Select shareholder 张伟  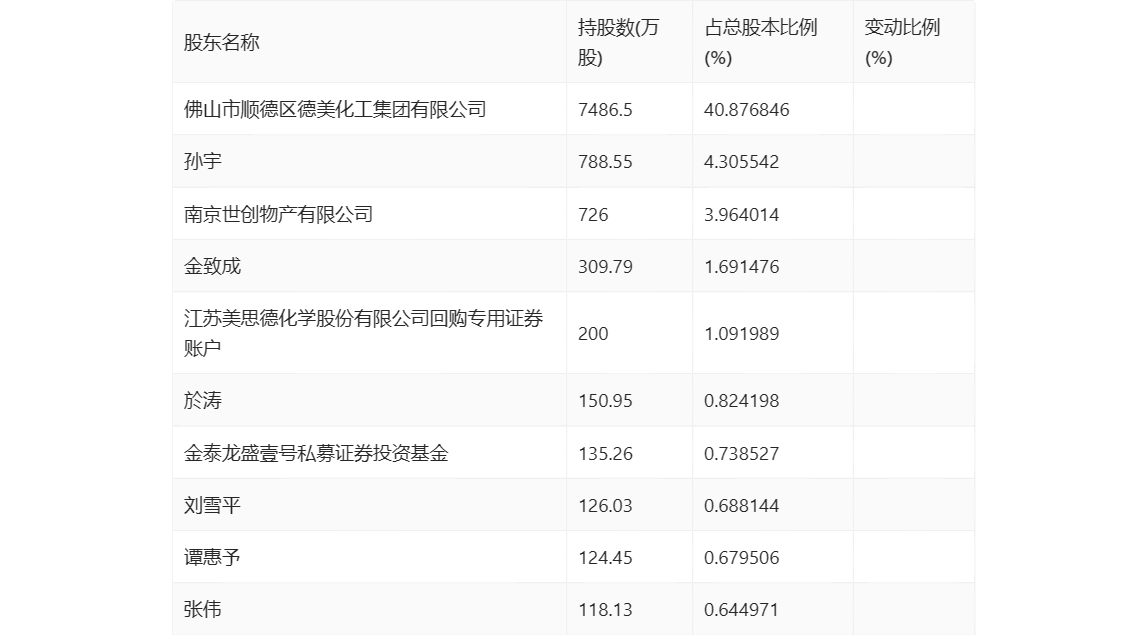[x=202, y=609]
